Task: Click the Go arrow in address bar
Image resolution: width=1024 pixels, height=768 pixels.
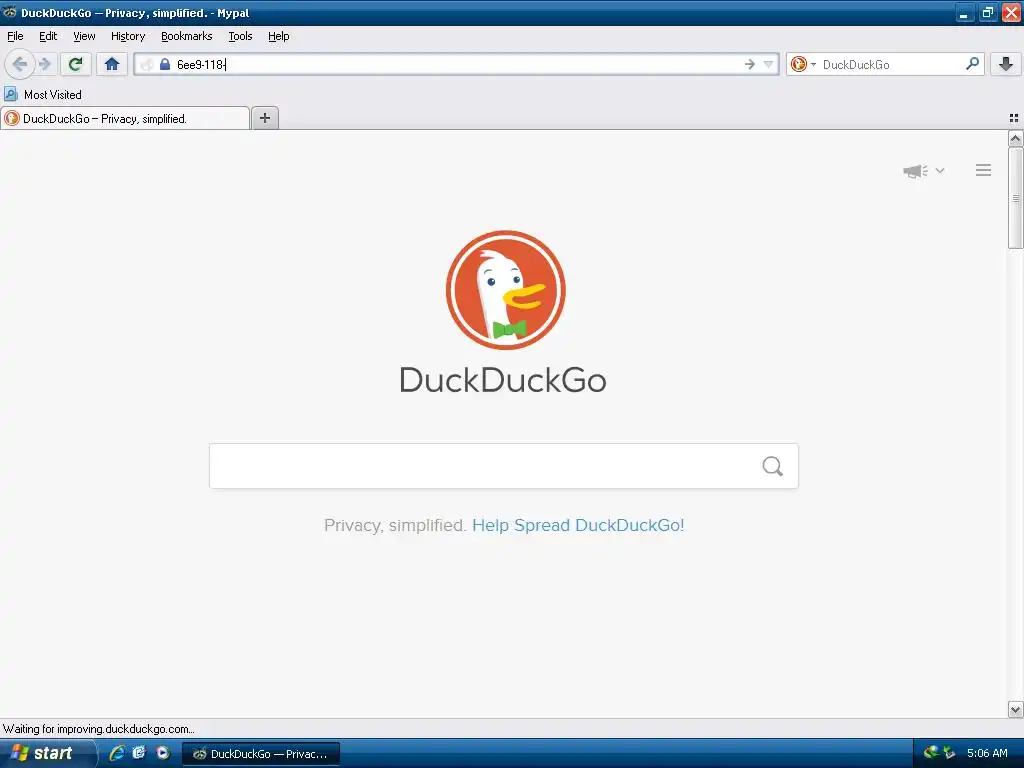Action: point(750,64)
